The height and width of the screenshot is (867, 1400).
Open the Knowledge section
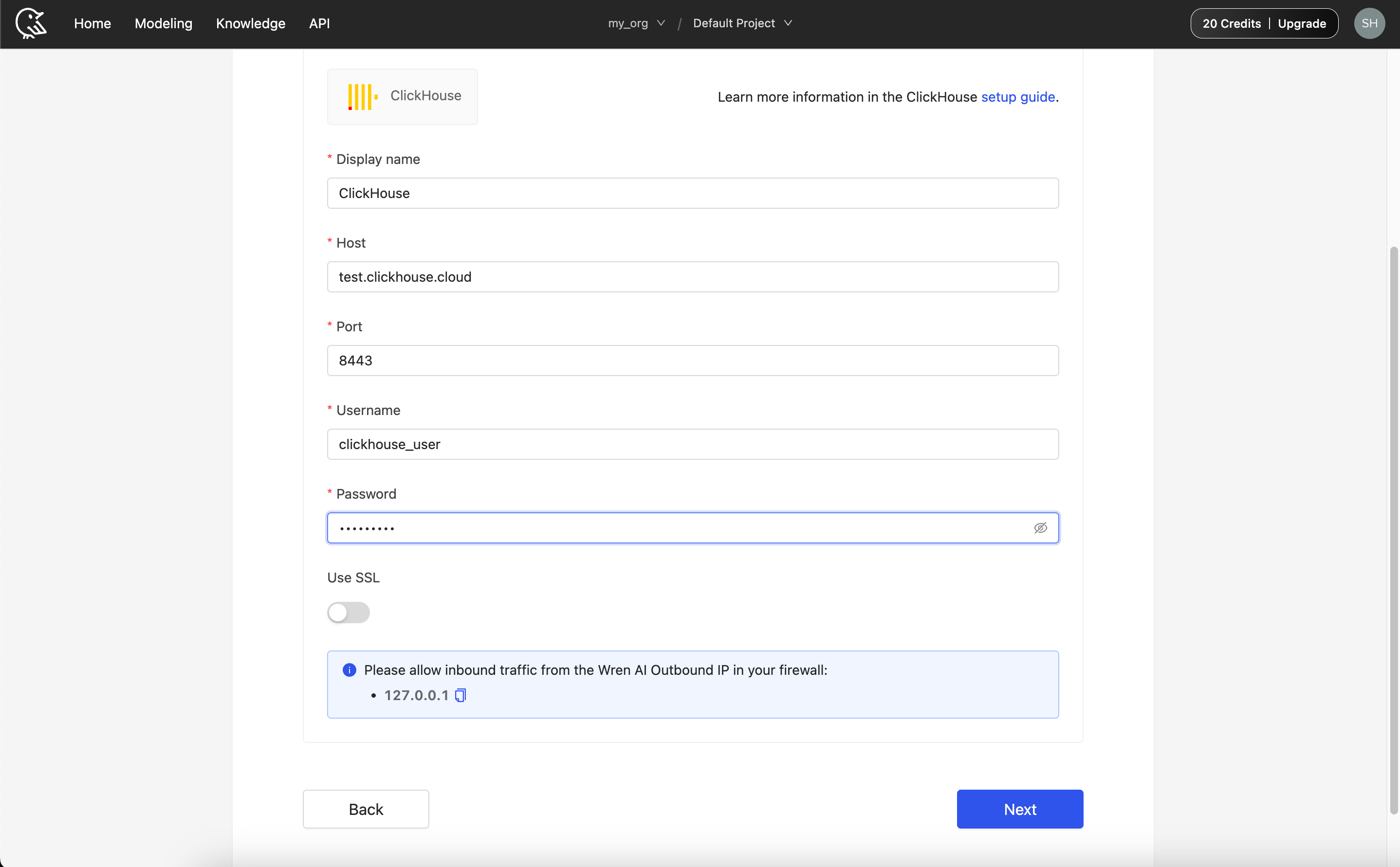click(x=251, y=23)
